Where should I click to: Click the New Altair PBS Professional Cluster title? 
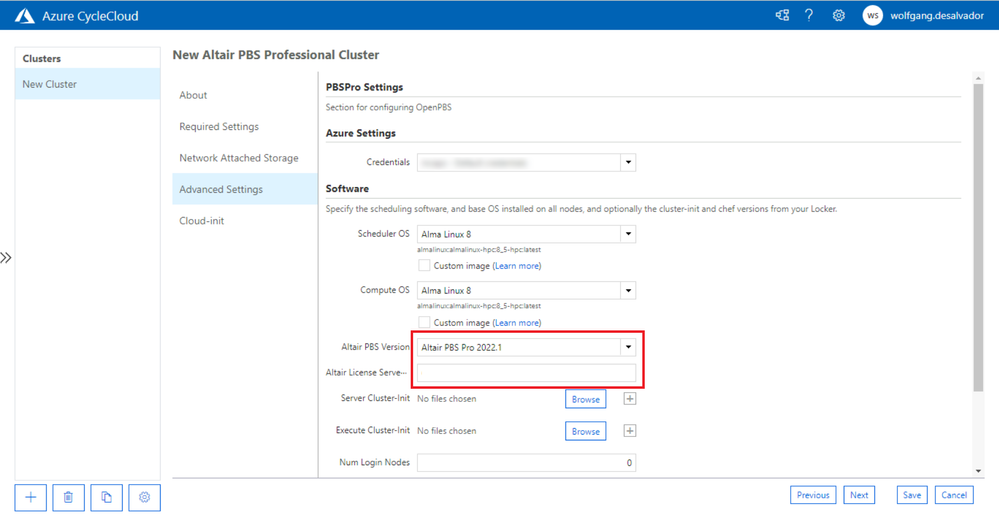276,55
